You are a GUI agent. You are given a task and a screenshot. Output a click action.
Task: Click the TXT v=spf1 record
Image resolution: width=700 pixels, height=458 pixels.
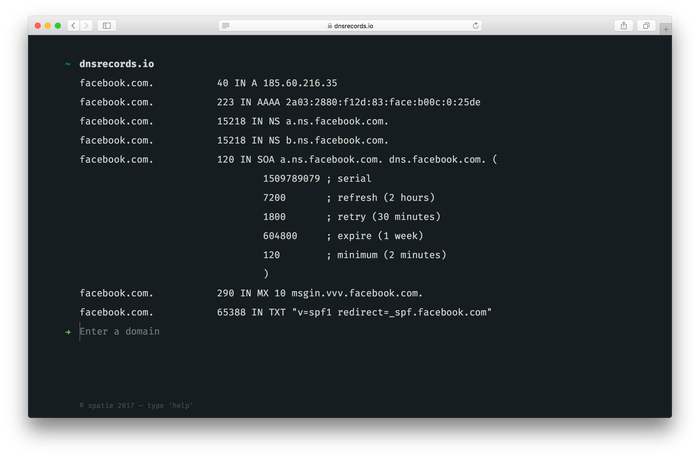354,312
